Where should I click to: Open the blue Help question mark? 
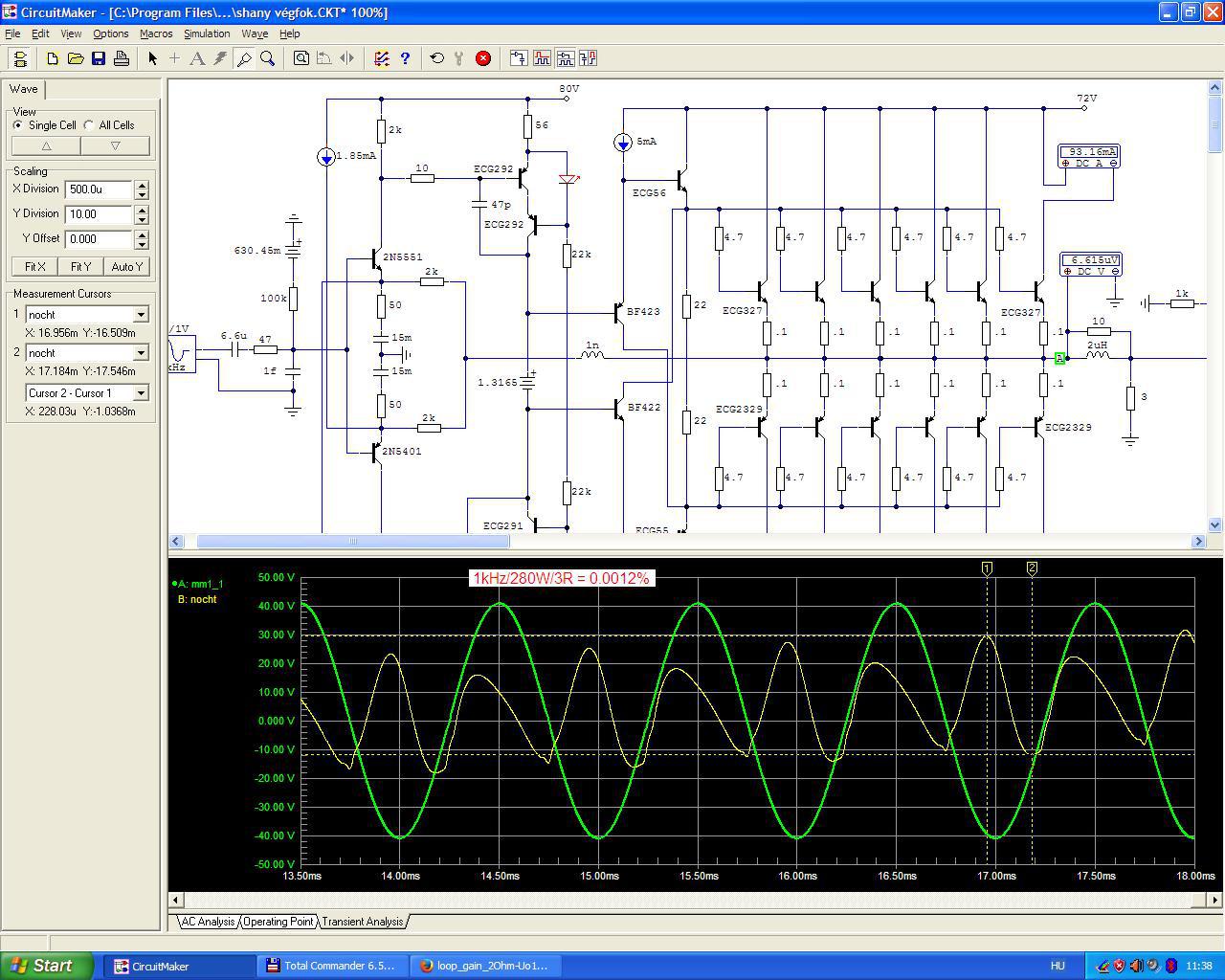(405, 58)
